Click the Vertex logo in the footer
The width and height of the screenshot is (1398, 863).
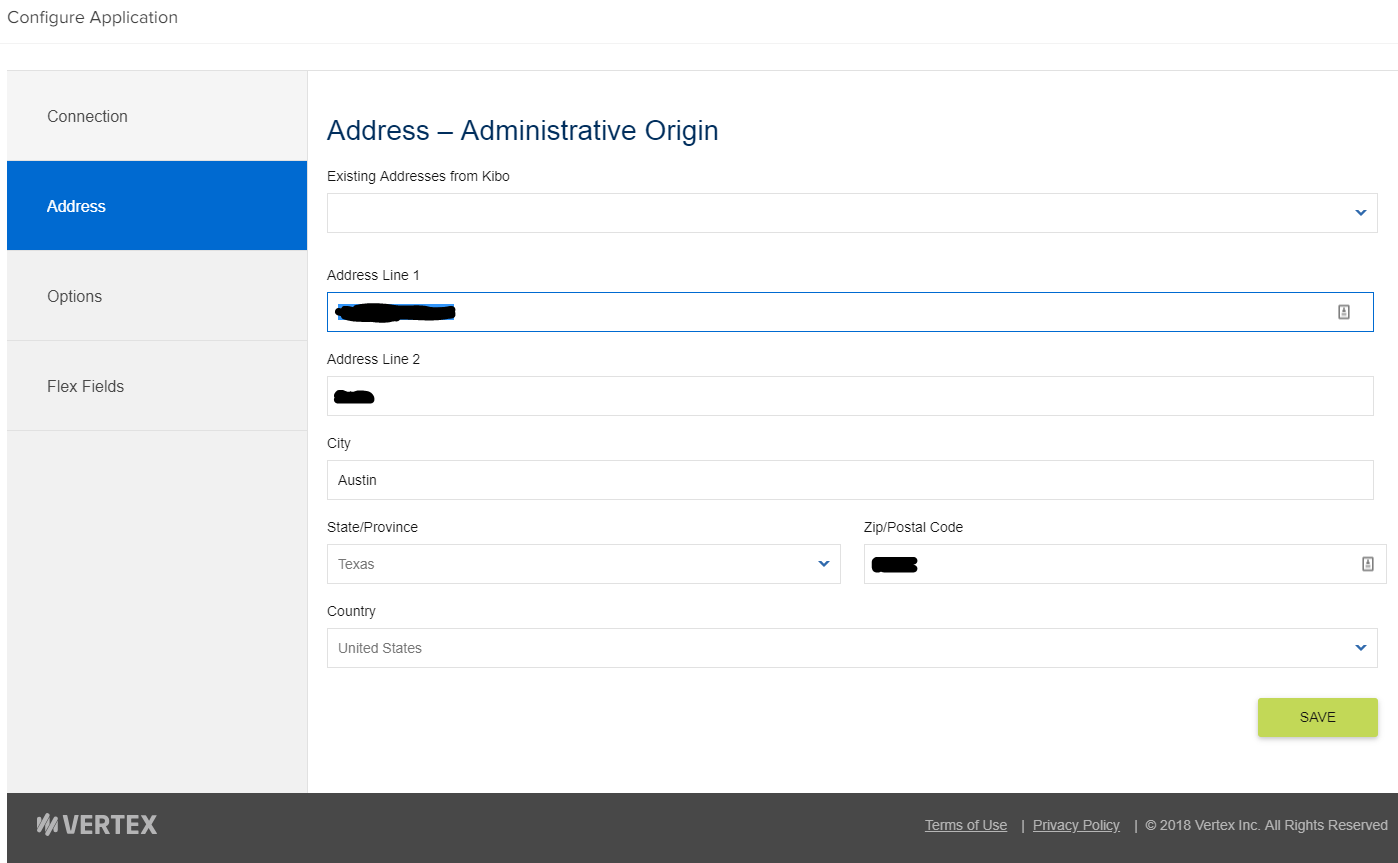(96, 823)
